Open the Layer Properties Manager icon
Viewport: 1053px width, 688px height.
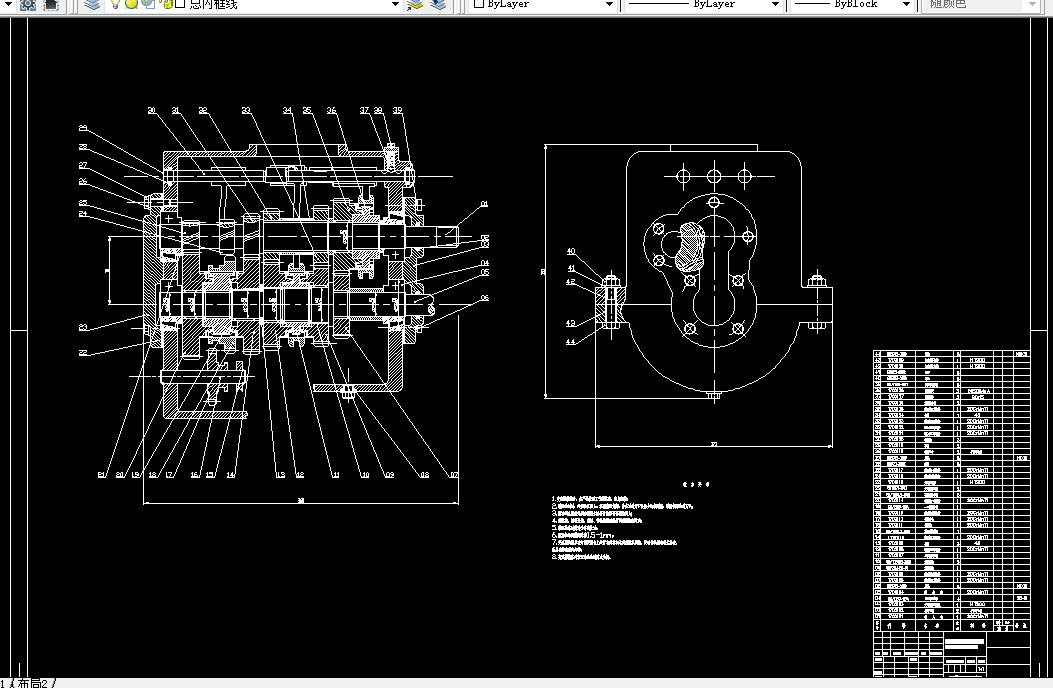93,5
